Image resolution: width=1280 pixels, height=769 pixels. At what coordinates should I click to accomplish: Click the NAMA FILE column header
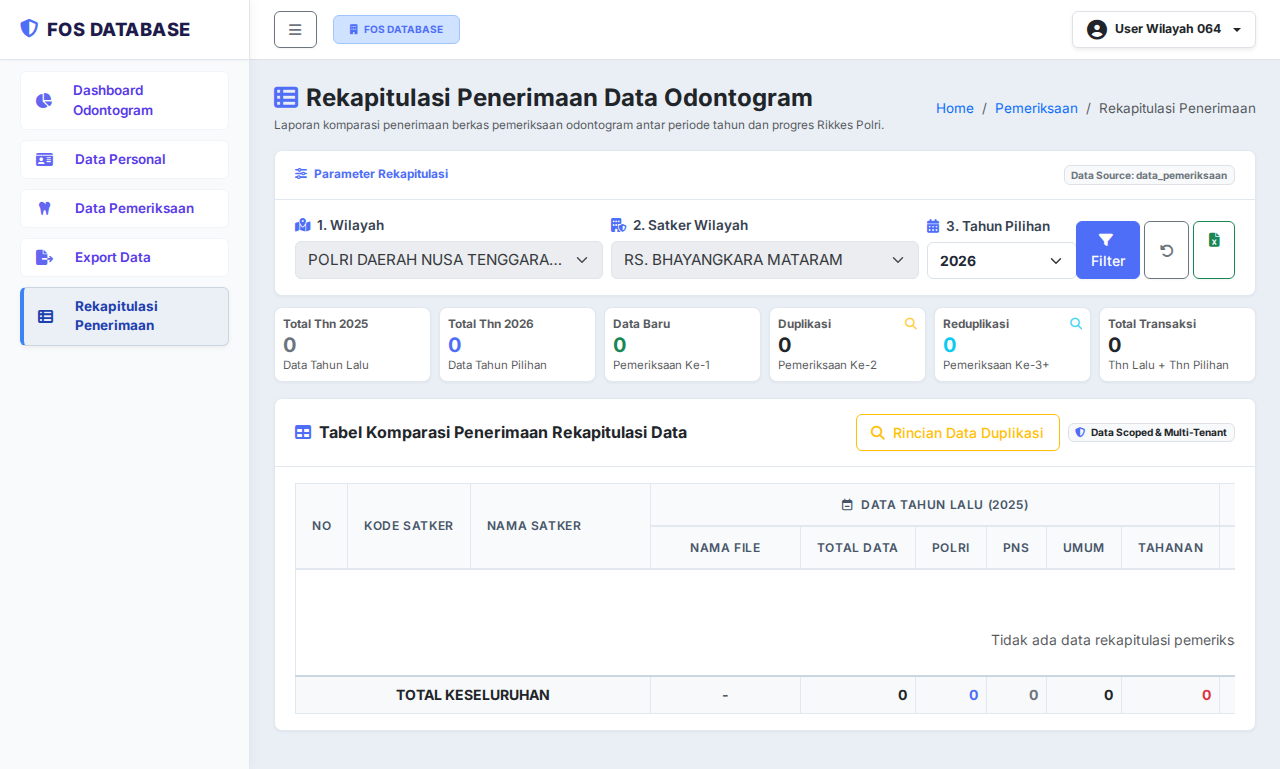(x=725, y=548)
